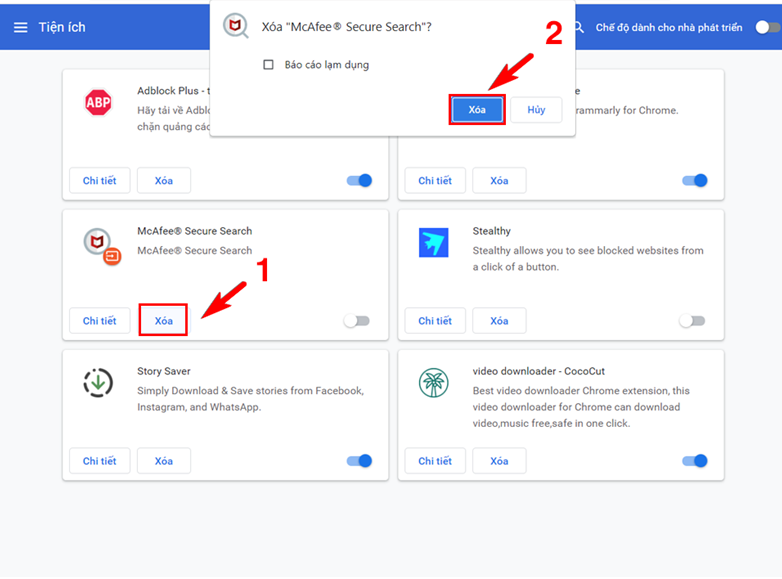This screenshot has width=782, height=579.
Task: Click the Story Saver description text
Action: pos(250,399)
